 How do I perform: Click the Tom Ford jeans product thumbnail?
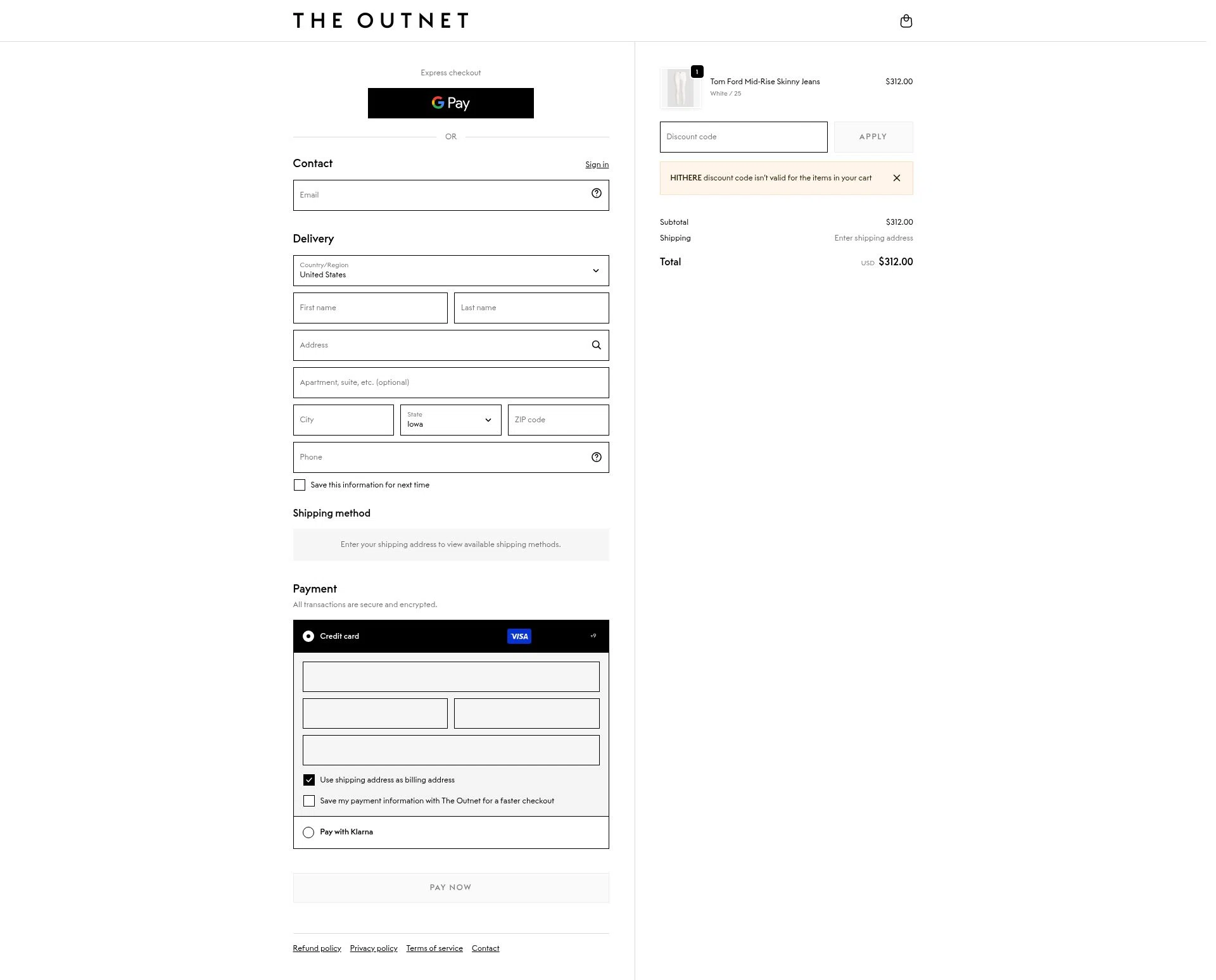pyautogui.click(x=680, y=88)
